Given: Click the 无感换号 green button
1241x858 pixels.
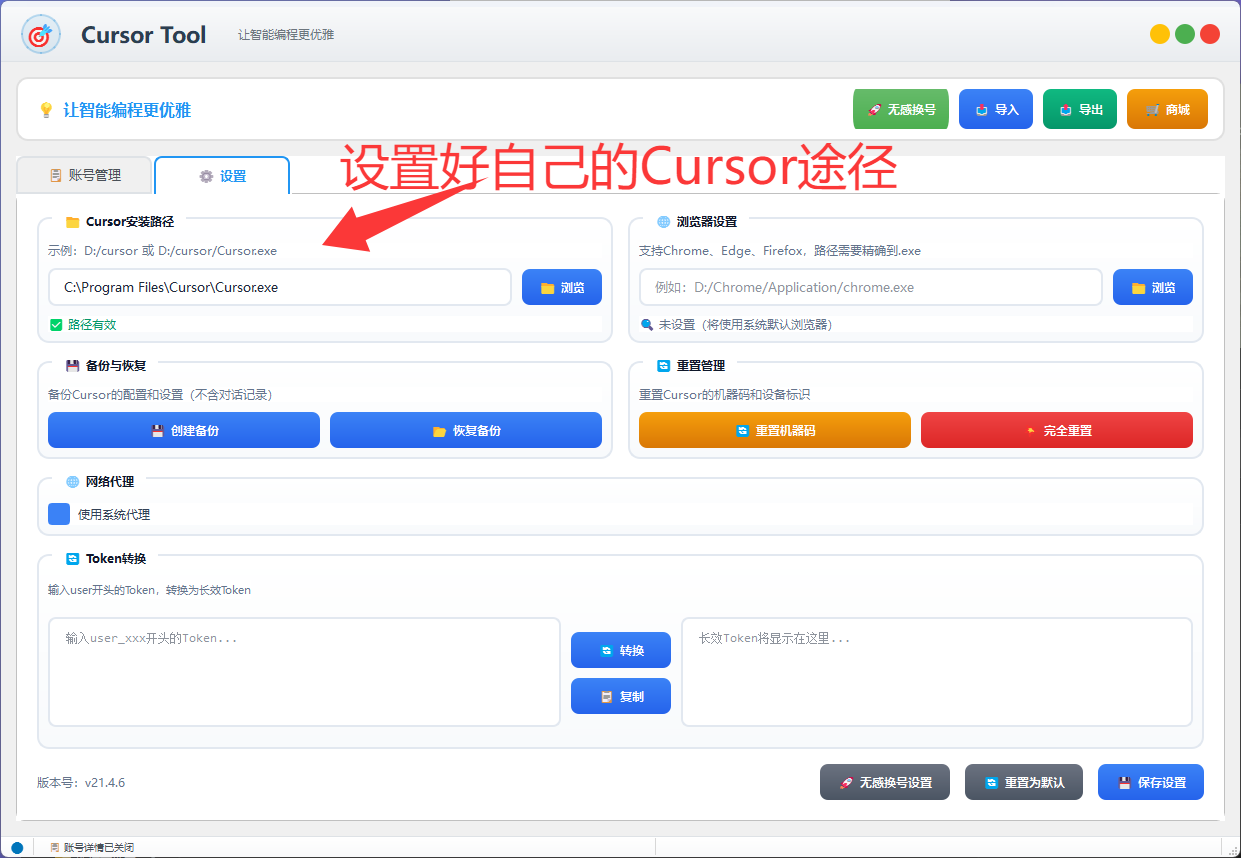Looking at the screenshot, I should coord(900,110).
